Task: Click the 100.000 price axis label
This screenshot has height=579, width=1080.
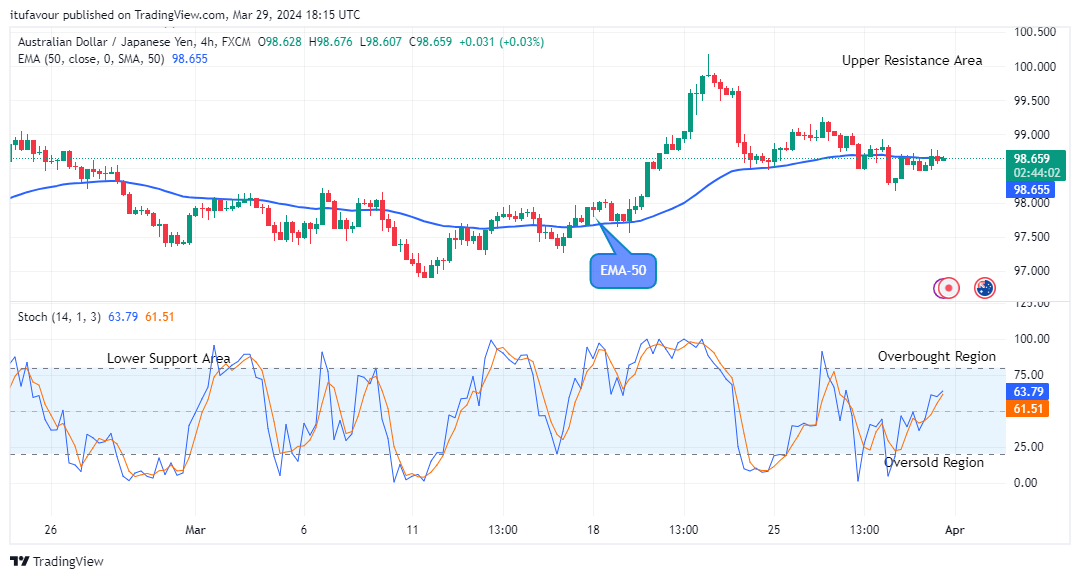Action: pyautogui.click(x=1035, y=67)
